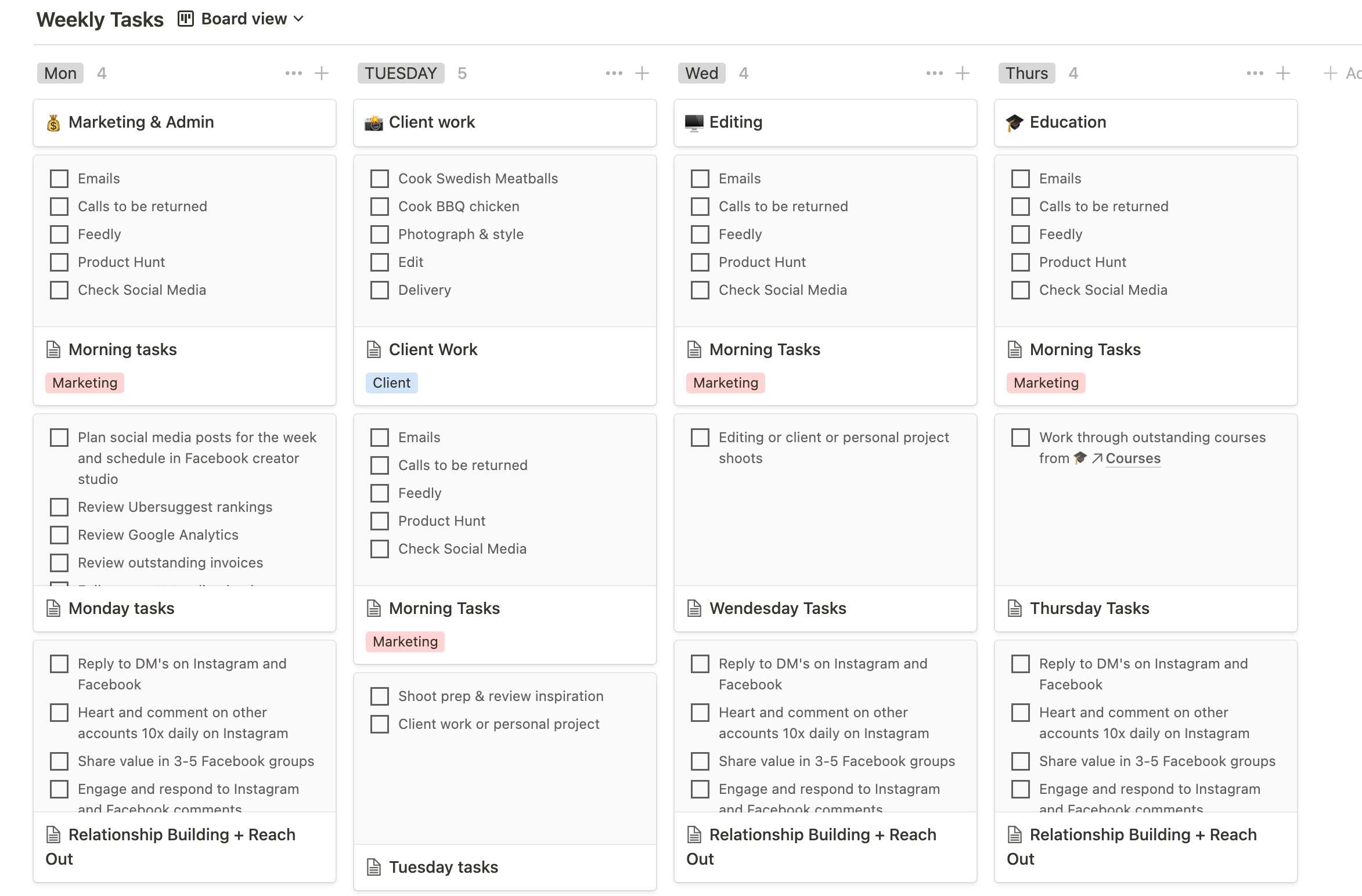Expand the Board view dropdown chevron
The image size is (1362, 896).
299,19
